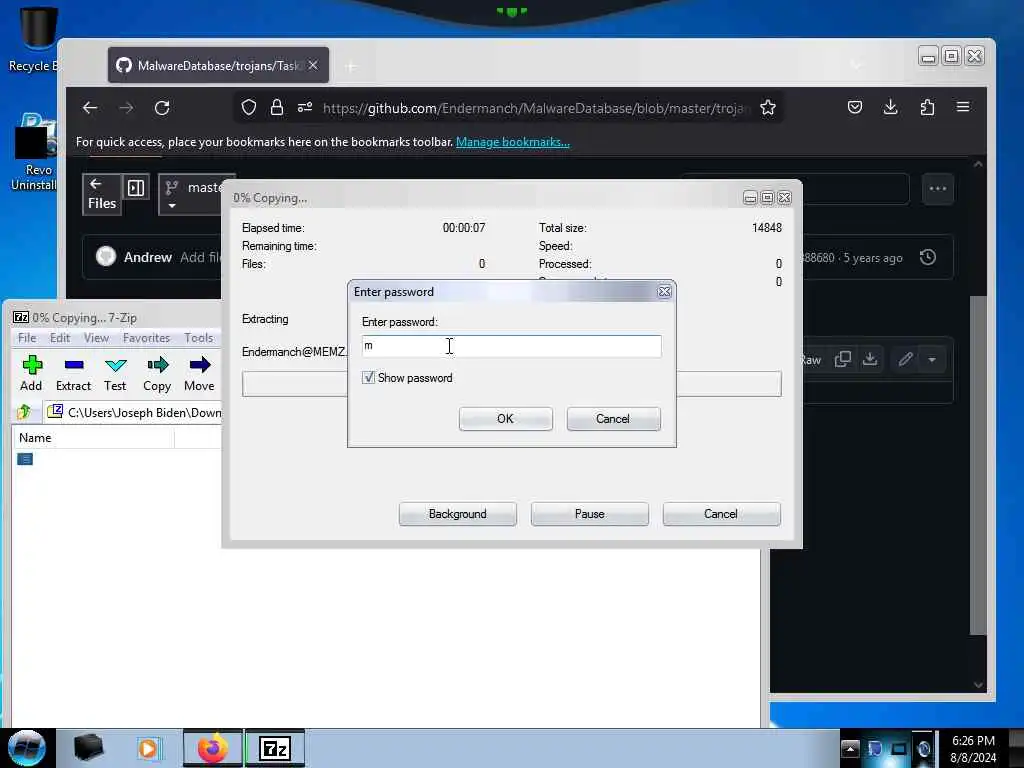
Task: Click the GitHub Files back button
Action: [102, 193]
